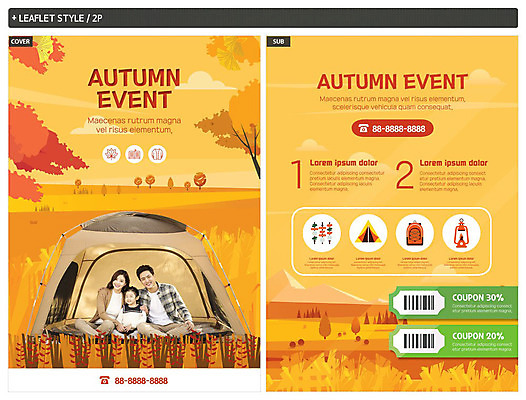The width and height of the screenshot is (526, 400).
Task: Click the jacket circle icon on cover
Action: click(x=157, y=154)
